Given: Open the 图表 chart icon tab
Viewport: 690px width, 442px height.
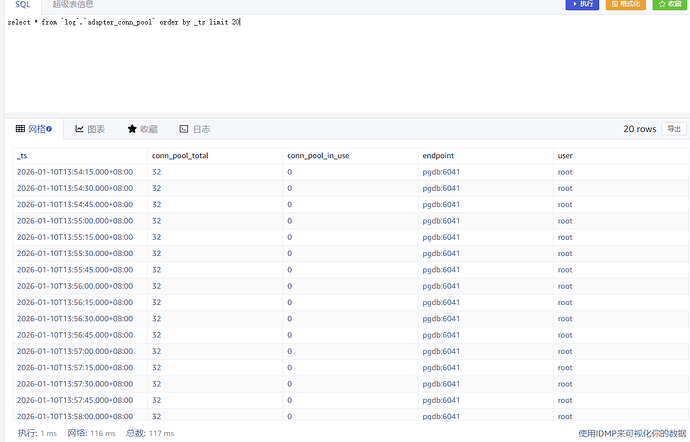Looking at the screenshot, I should pos(90,129).
